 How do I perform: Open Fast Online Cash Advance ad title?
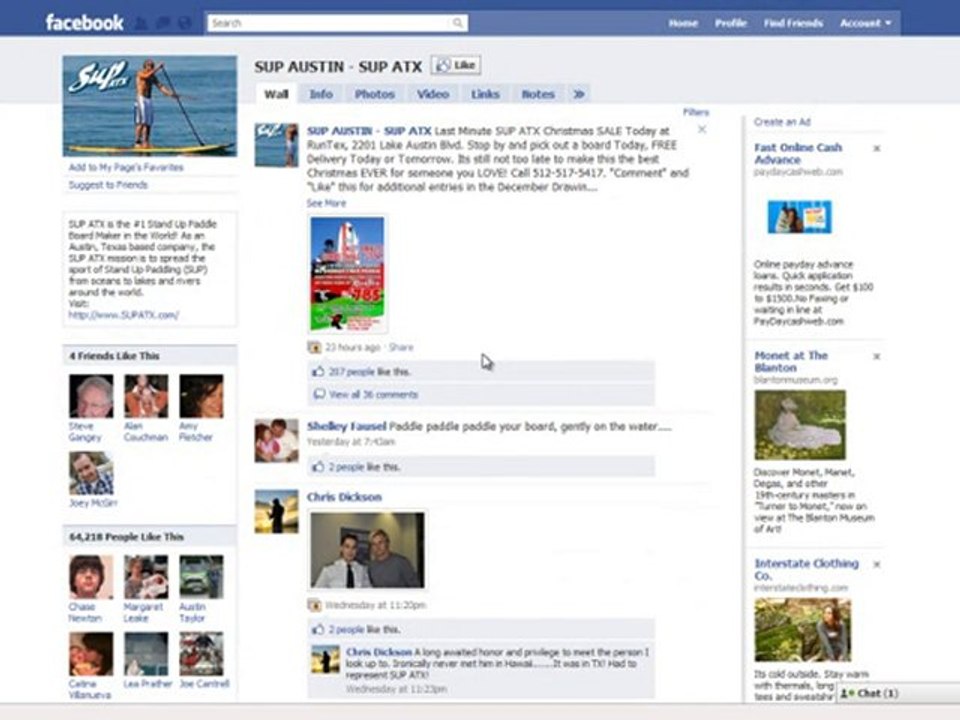coord(798,154)
